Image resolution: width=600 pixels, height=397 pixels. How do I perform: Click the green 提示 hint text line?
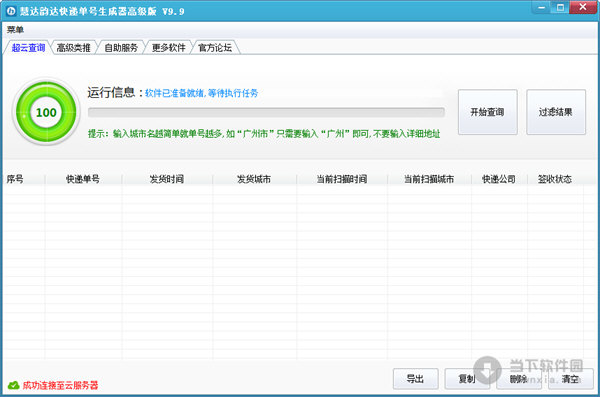click(264, 134)
